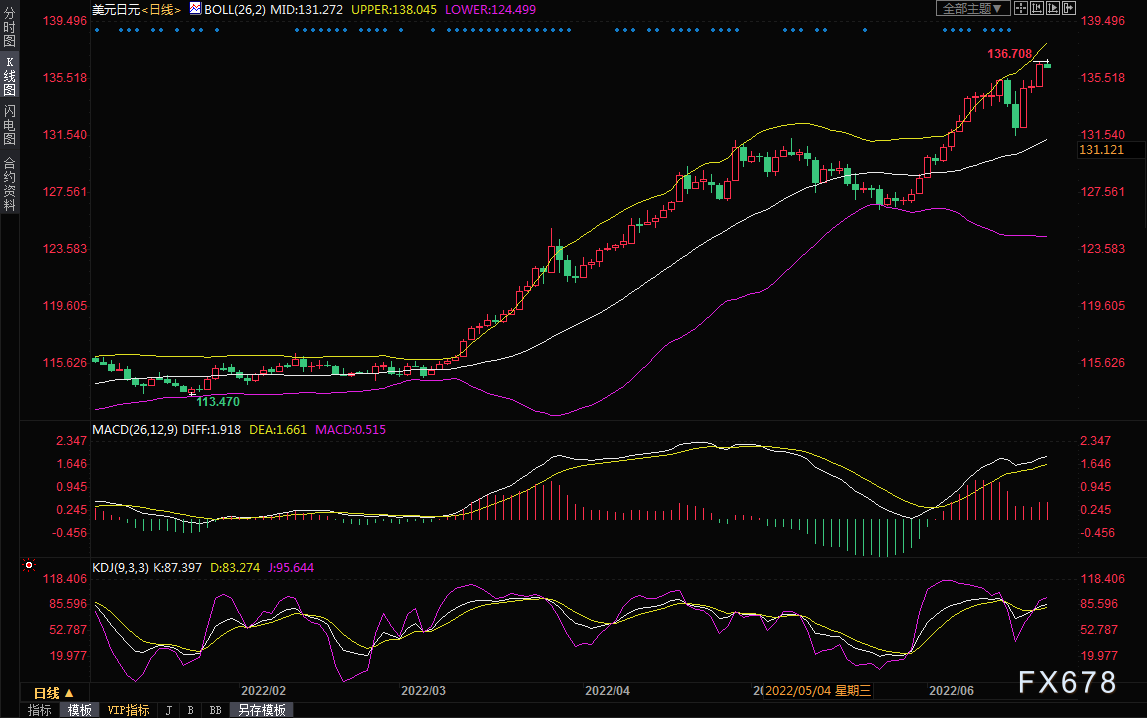Expand the 日线 period selector
Image resolution: width=1147 pixels, height=718 pixels.
pyautogui.click(x=54, y=692)
